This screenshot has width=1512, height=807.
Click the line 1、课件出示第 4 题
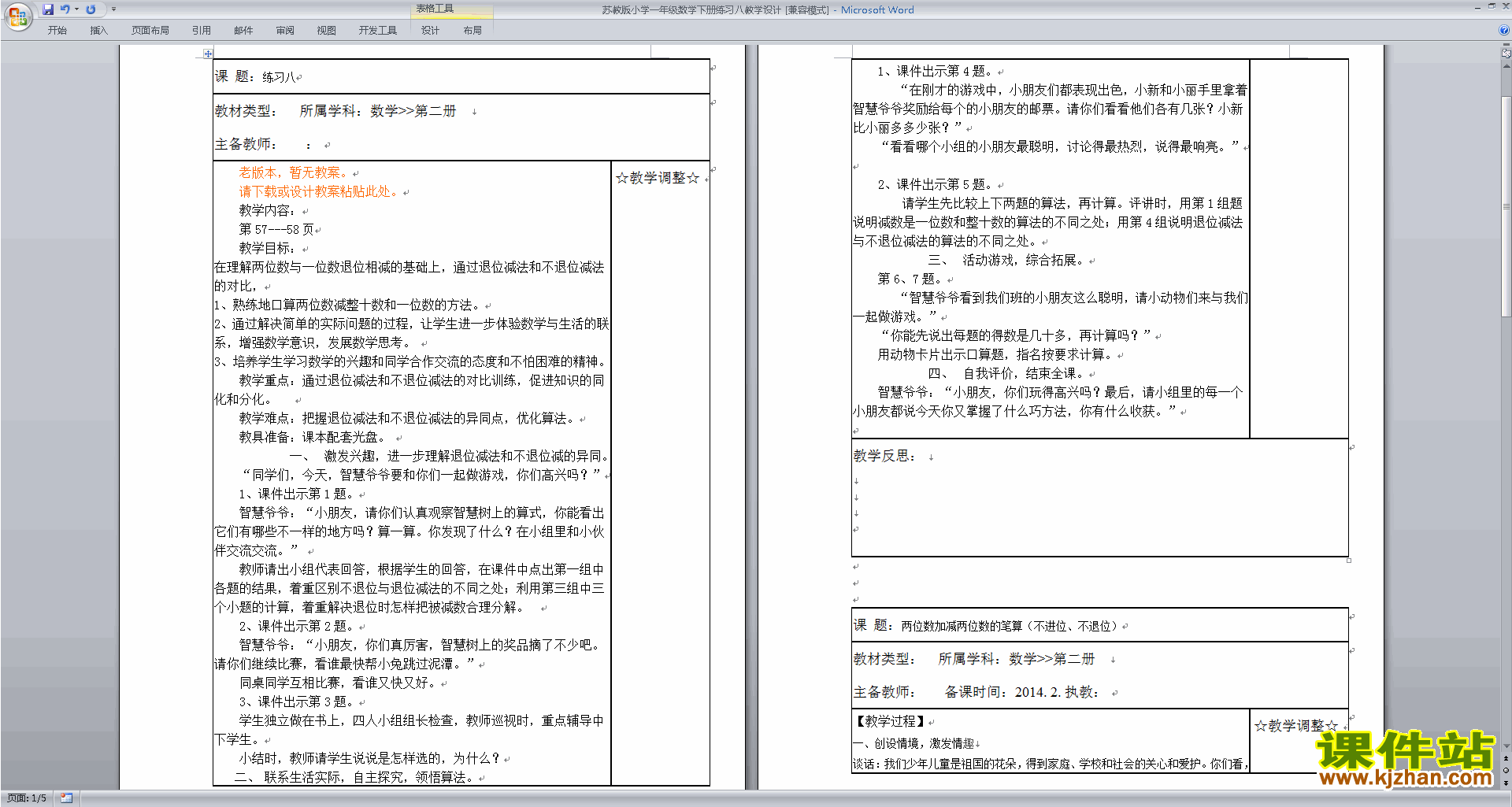pyautogui.click(x=936, y=71)
